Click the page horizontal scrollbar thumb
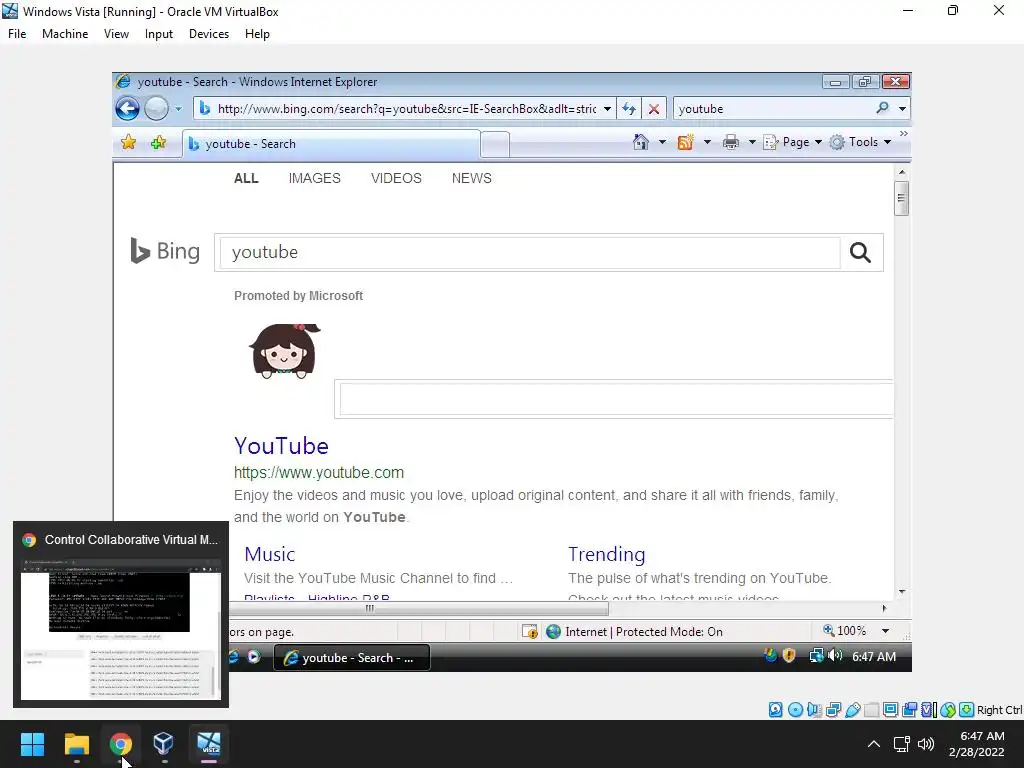 (418, 609)
